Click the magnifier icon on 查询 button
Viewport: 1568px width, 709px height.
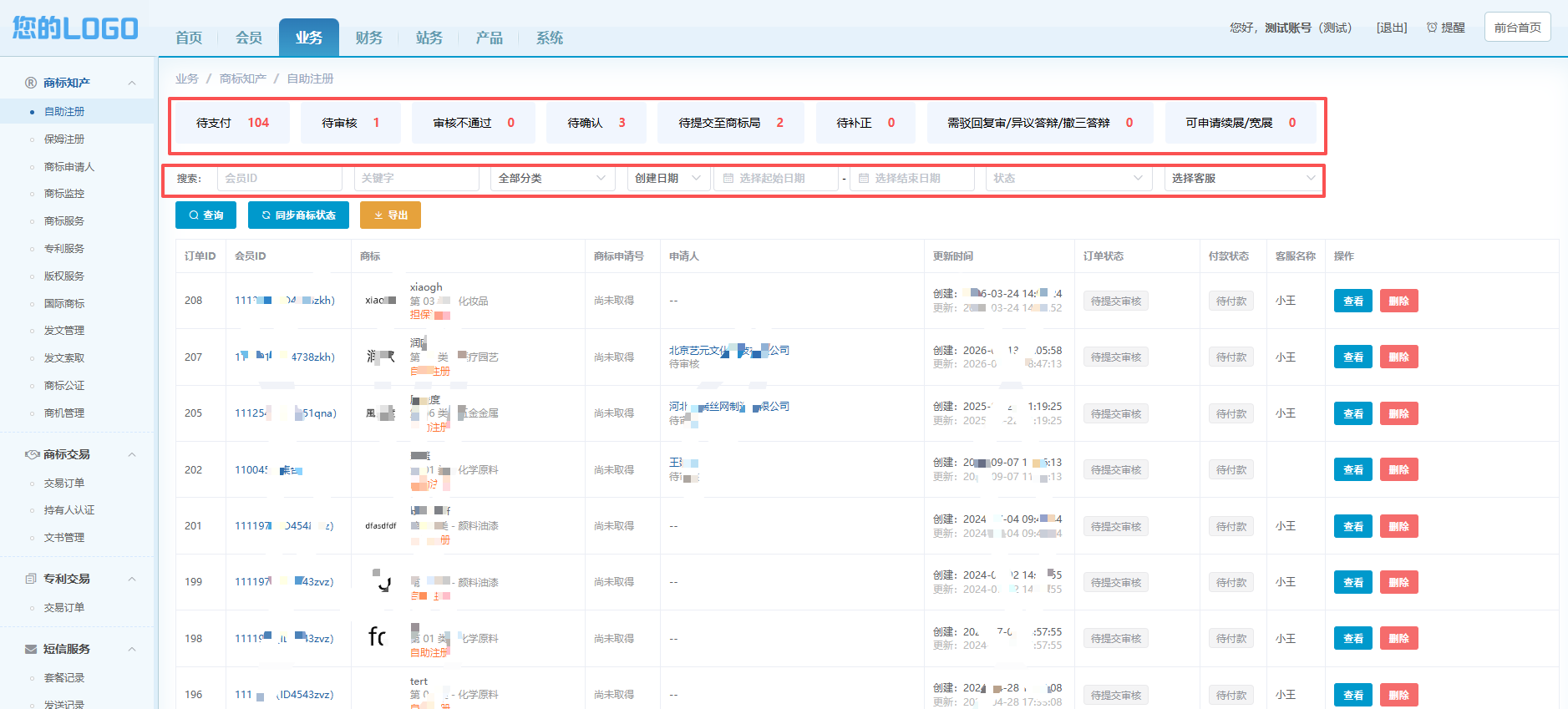point(194,215)
